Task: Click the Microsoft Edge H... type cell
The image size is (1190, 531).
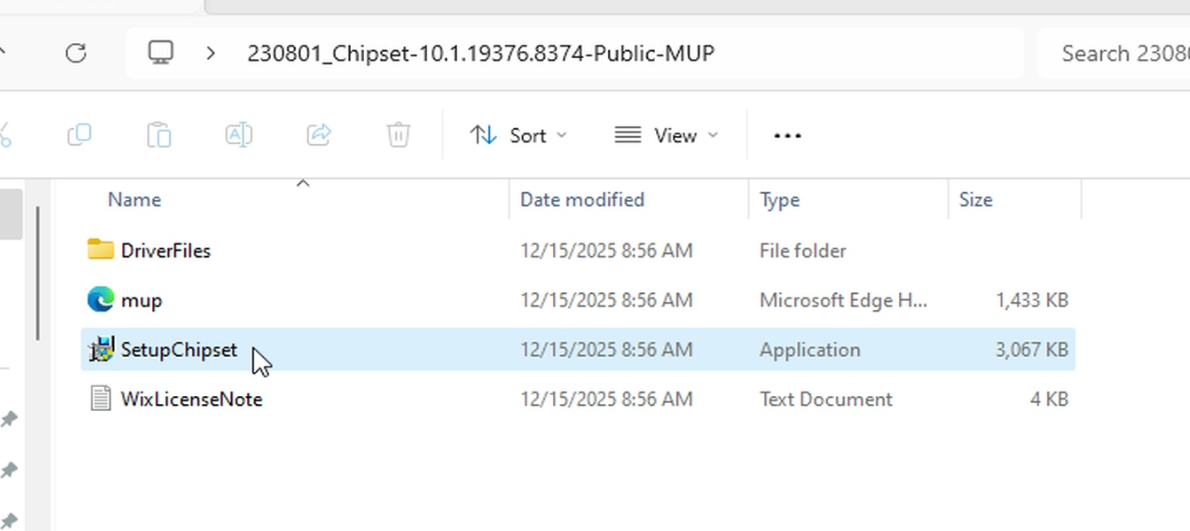Action: pyautogui.click(x=843, y=300)
